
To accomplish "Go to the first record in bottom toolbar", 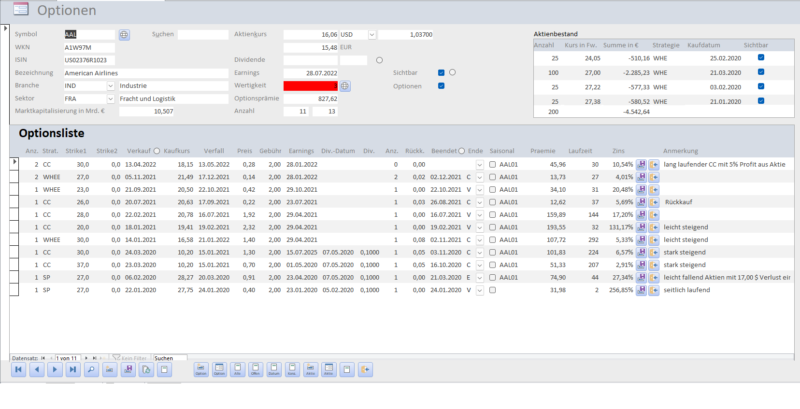I will [19, 370].
